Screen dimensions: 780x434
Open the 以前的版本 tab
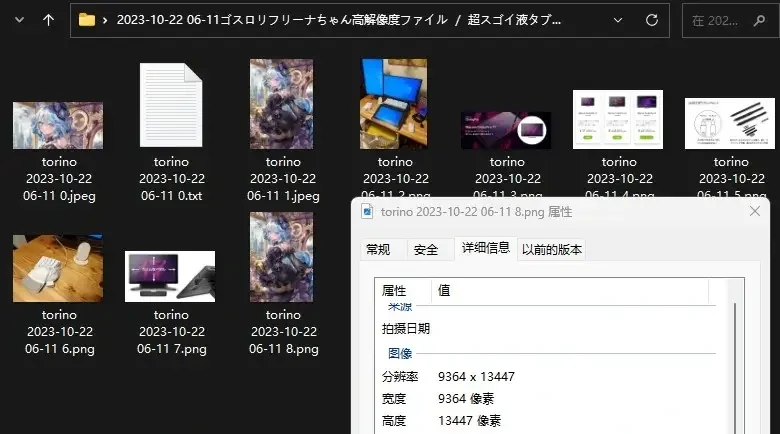[552, 249]
